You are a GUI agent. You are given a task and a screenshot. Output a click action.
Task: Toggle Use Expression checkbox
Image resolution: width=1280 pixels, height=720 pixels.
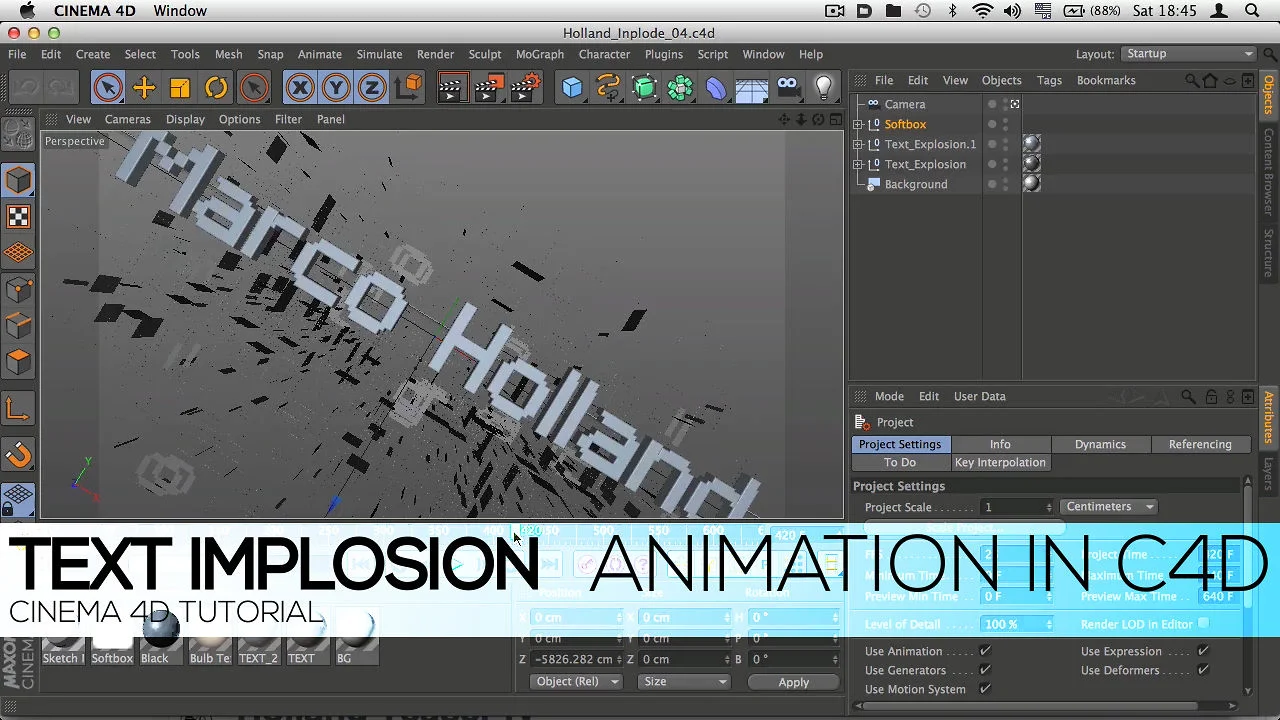1203,651
